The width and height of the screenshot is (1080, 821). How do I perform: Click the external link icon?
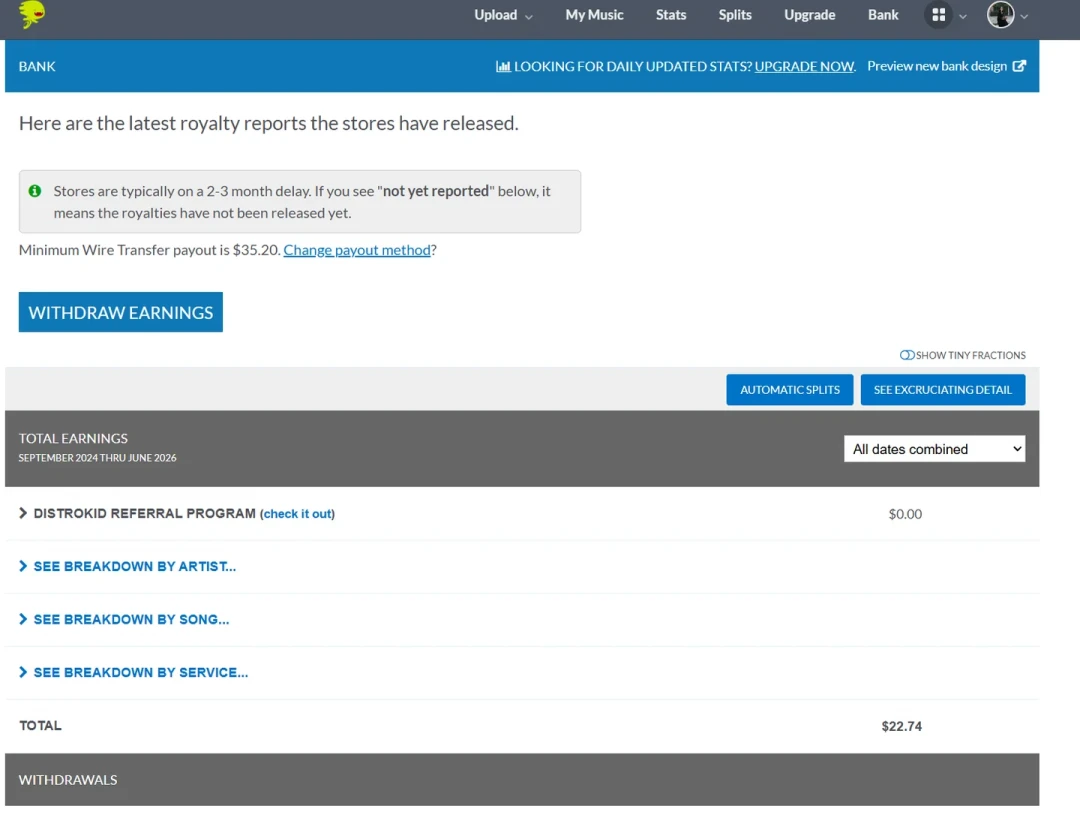(x=1019, y=66)
